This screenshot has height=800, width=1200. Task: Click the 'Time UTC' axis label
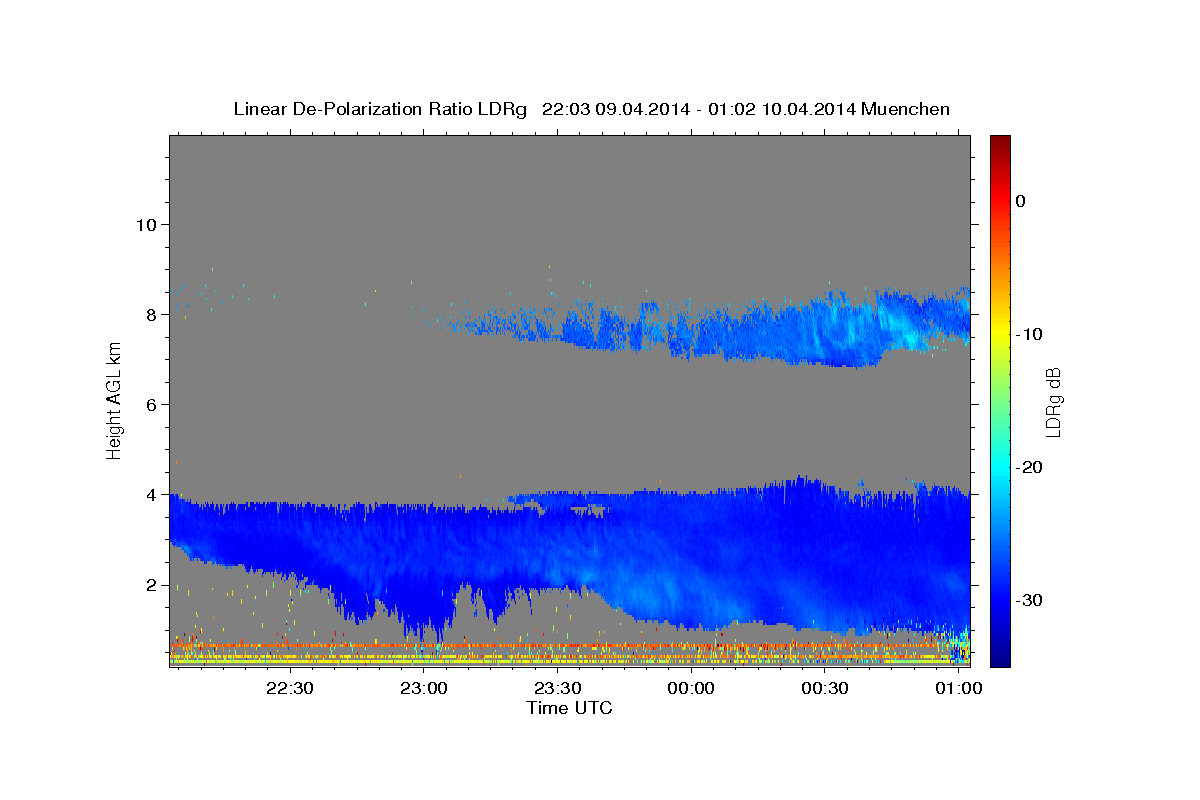(569, 708)
